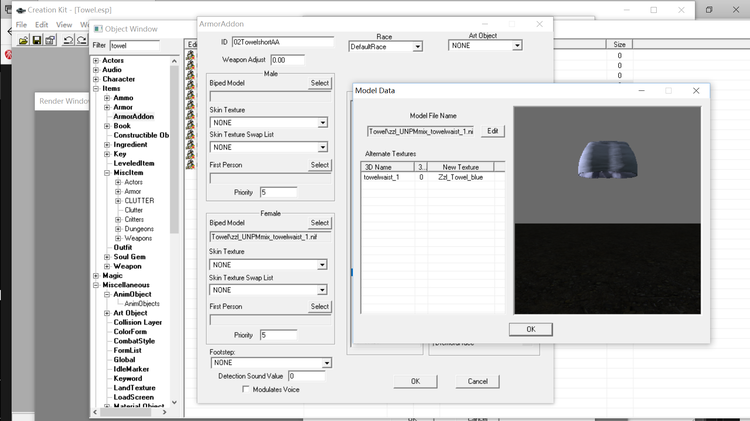Image resolution: width=750 pixels, height=421 pixels.
Task: Click the Weapon Adjust value field
Action: tap(287, 60)
